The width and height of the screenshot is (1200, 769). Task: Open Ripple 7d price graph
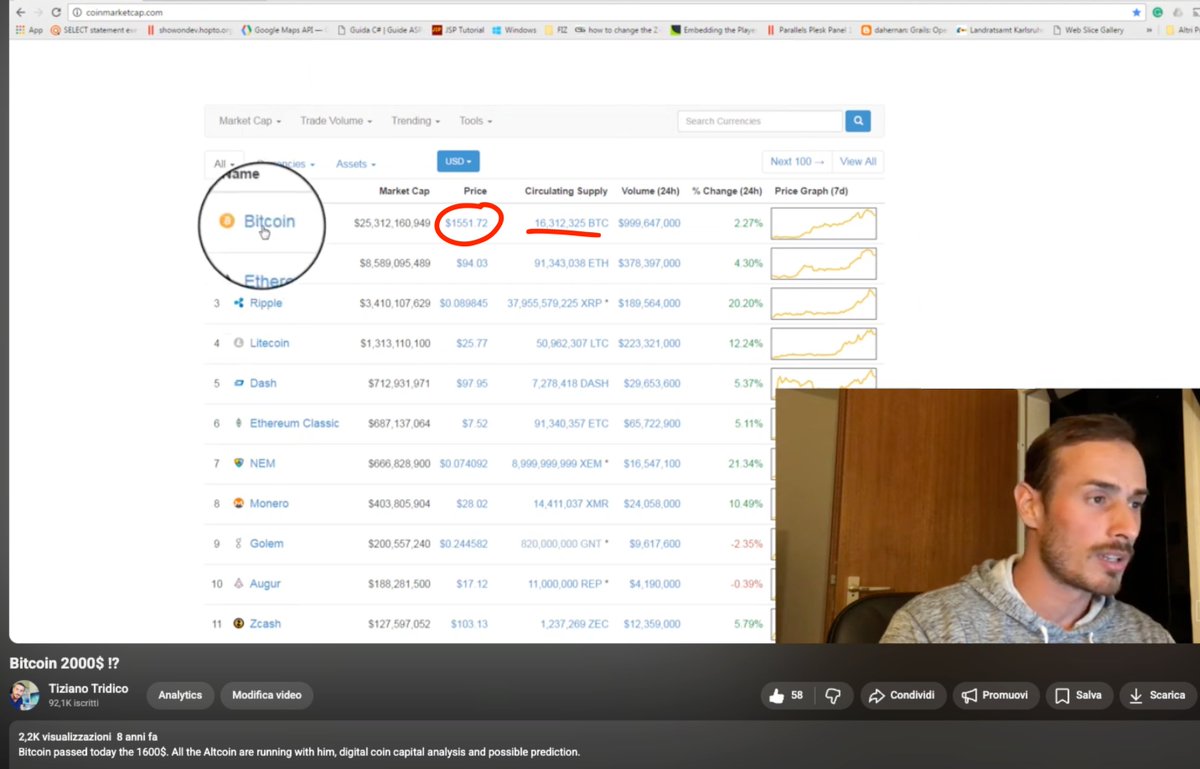(823, 303)
